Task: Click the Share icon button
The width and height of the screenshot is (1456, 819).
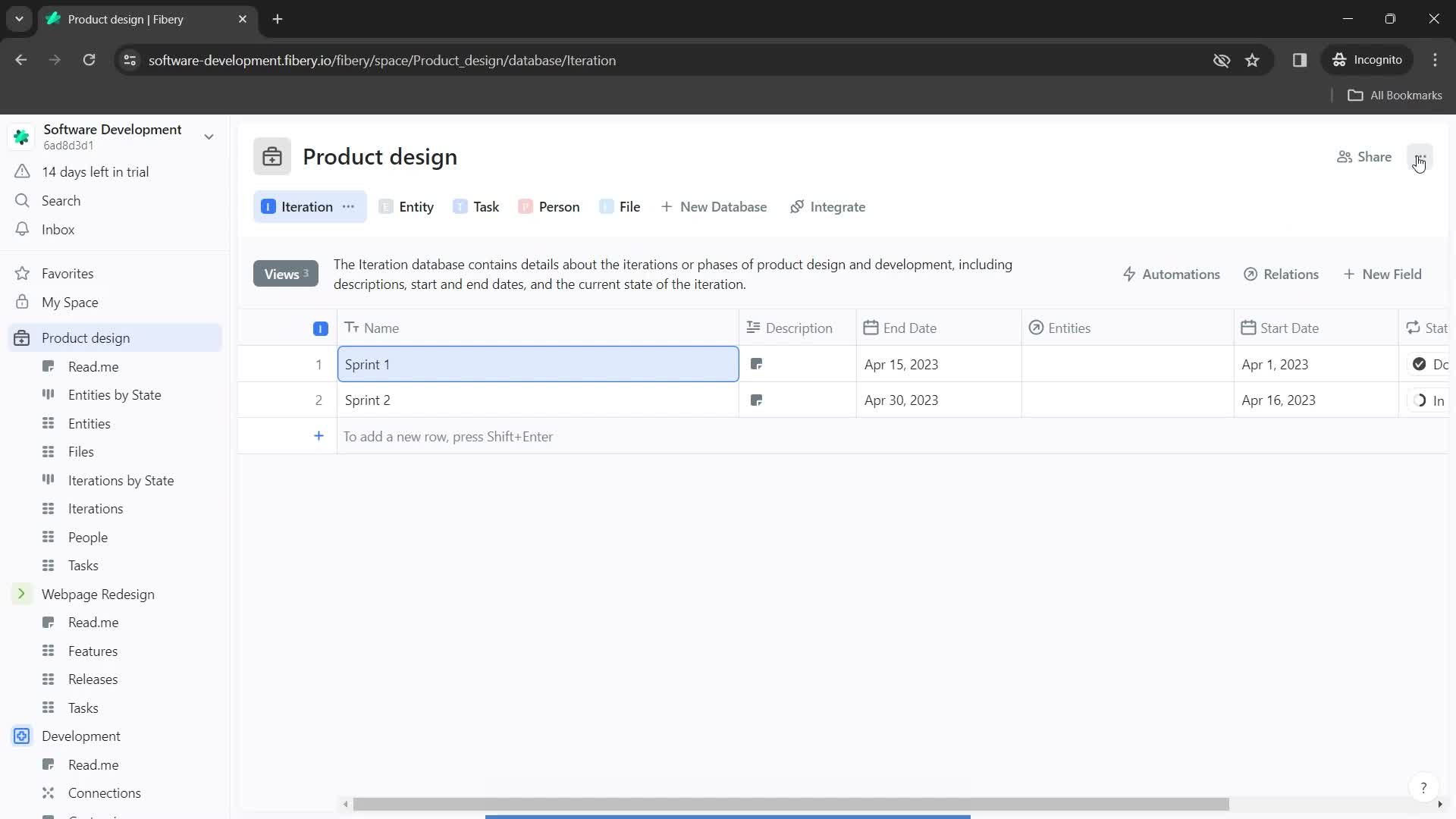Action: (x=1345, y=157)
